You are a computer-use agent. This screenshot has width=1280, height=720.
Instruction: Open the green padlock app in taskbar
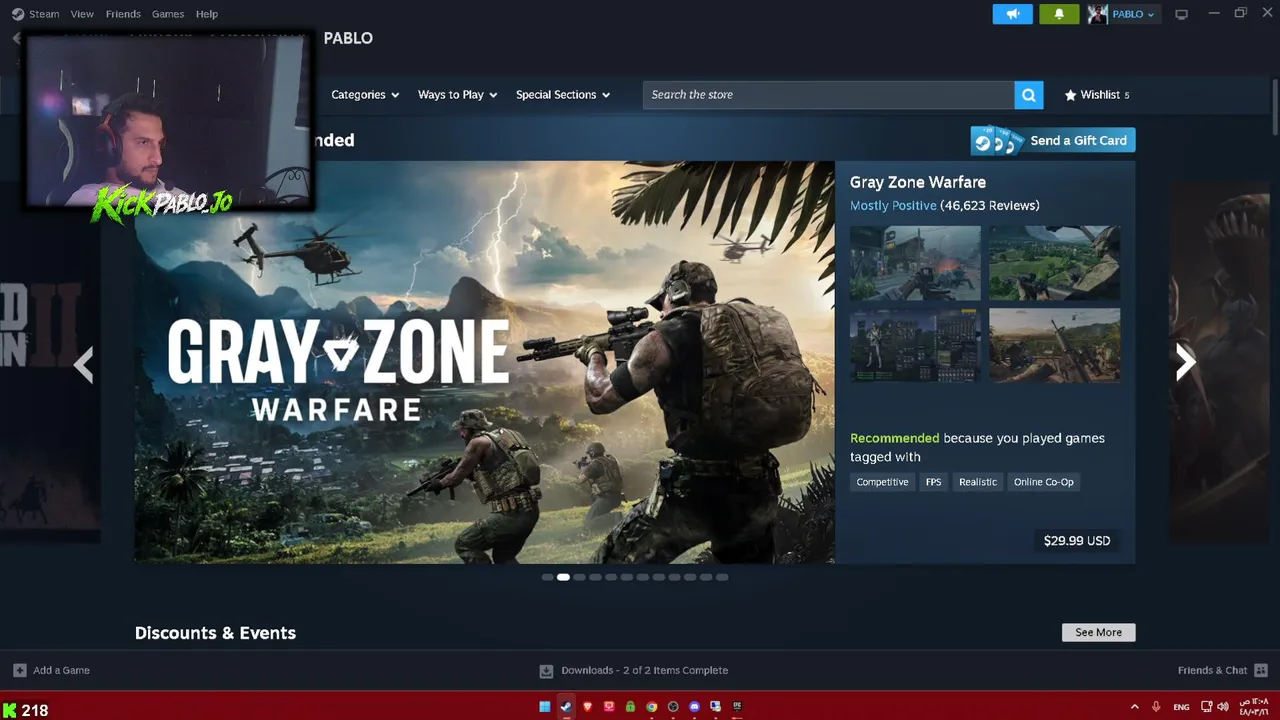click(630, 707)
